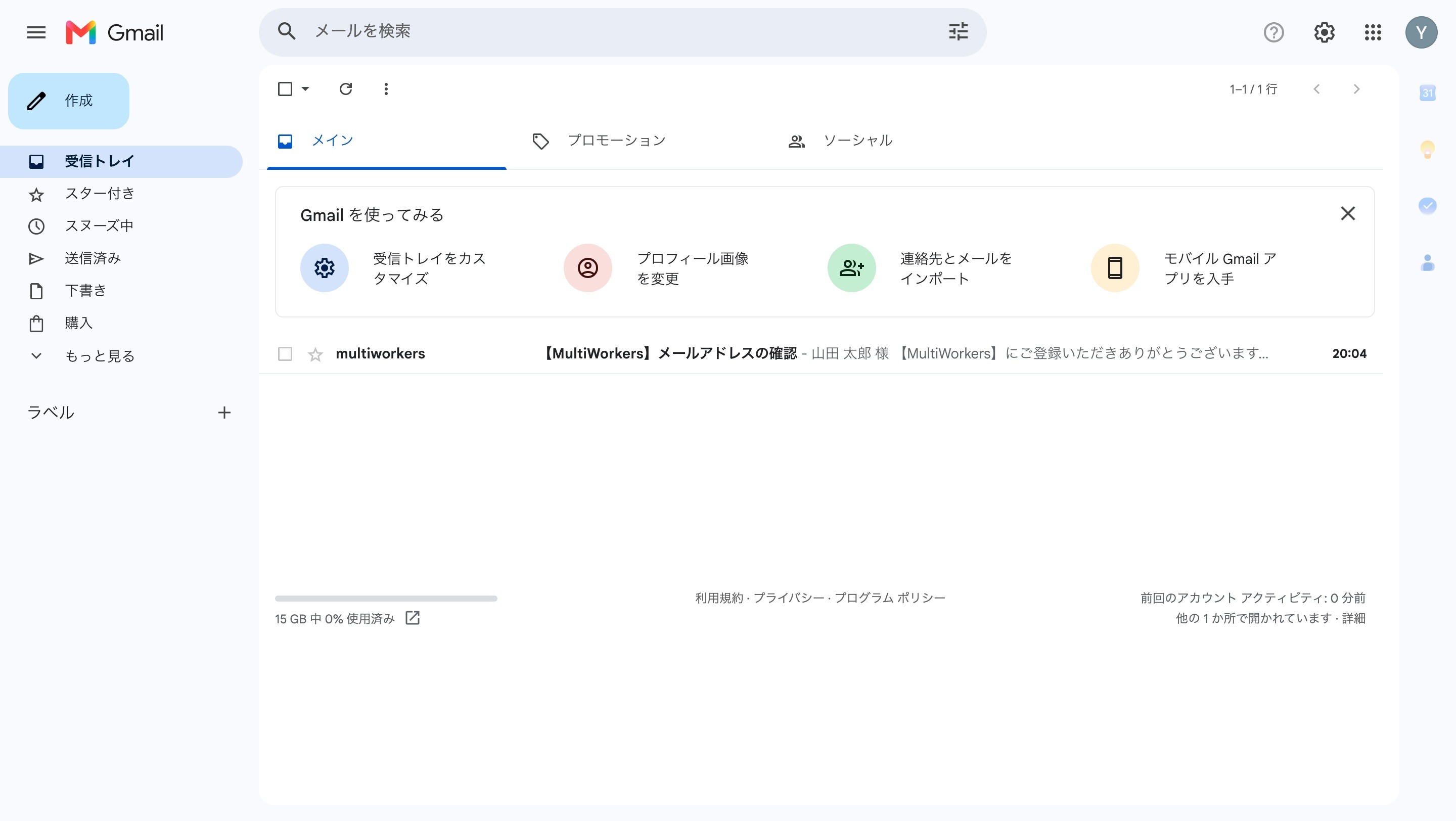Click the newer page arrow
The width and height of the screenshot is (1456, 821).
1317,88
